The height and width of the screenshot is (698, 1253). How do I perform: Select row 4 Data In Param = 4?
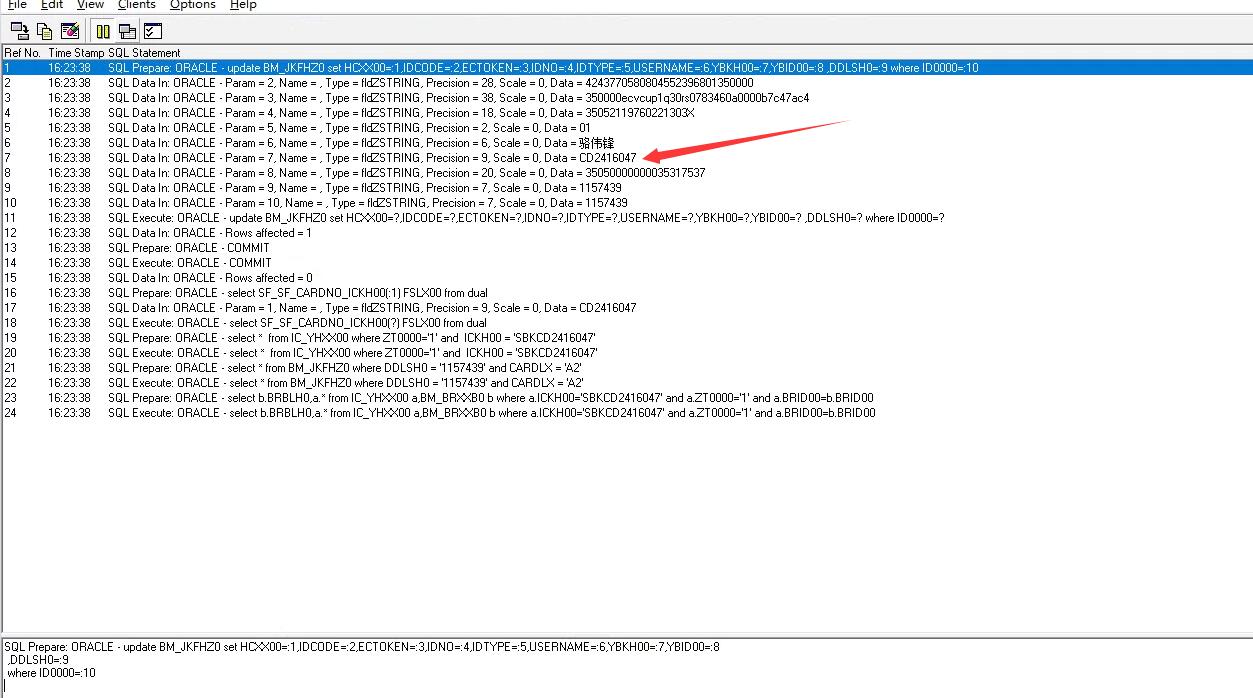(626, 113)
